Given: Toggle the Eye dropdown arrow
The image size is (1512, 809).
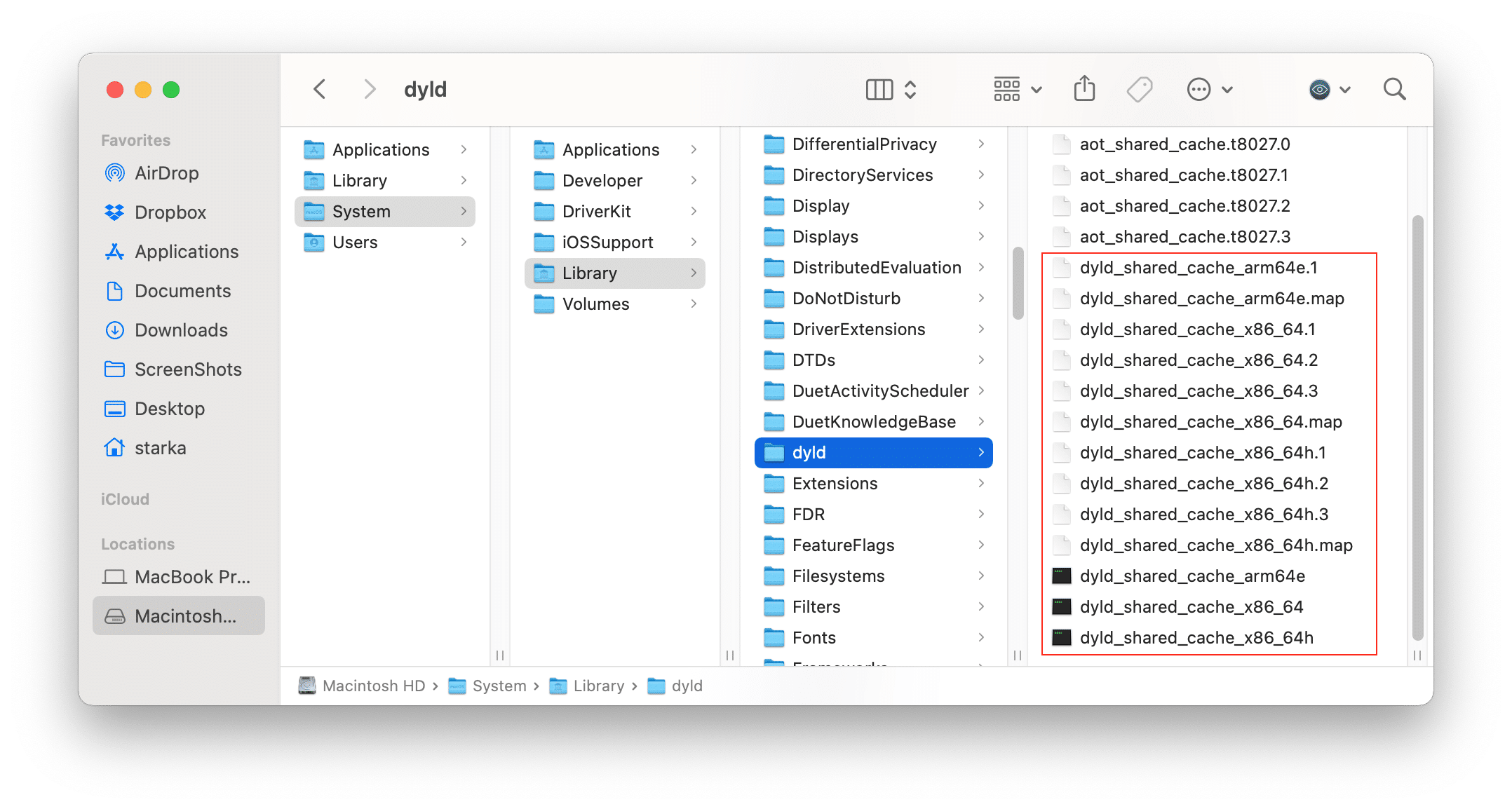Looking at the screenshot, I should (1339, 90).
